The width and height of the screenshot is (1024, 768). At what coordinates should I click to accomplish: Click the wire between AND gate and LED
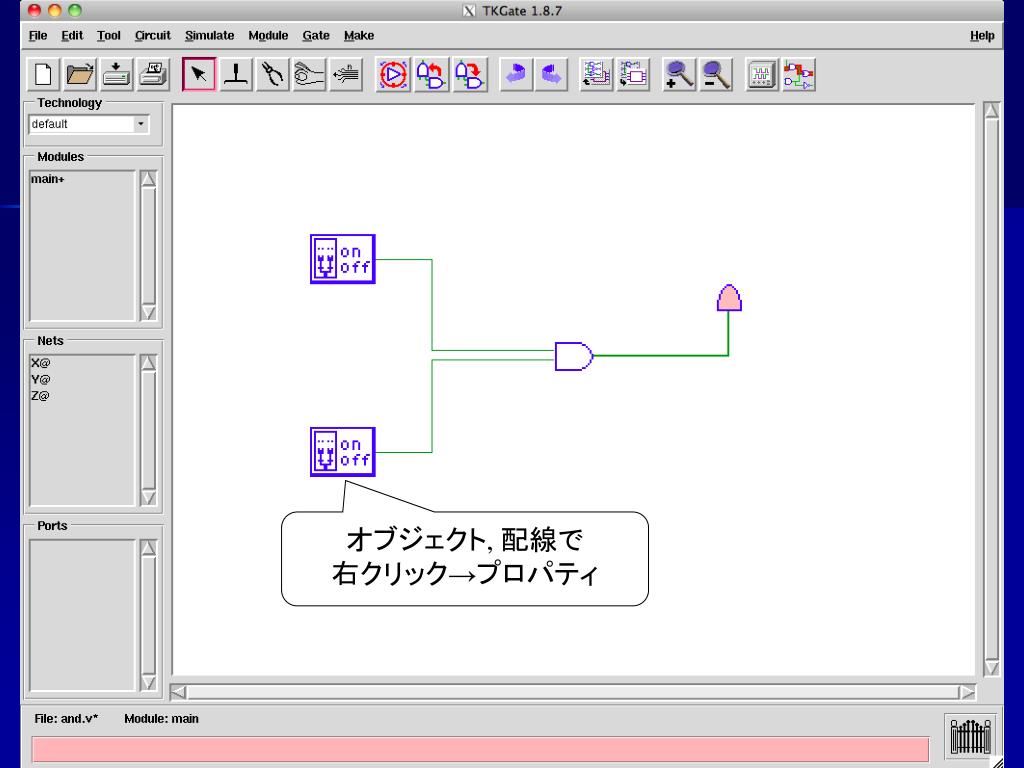click(x=660, y=356)
